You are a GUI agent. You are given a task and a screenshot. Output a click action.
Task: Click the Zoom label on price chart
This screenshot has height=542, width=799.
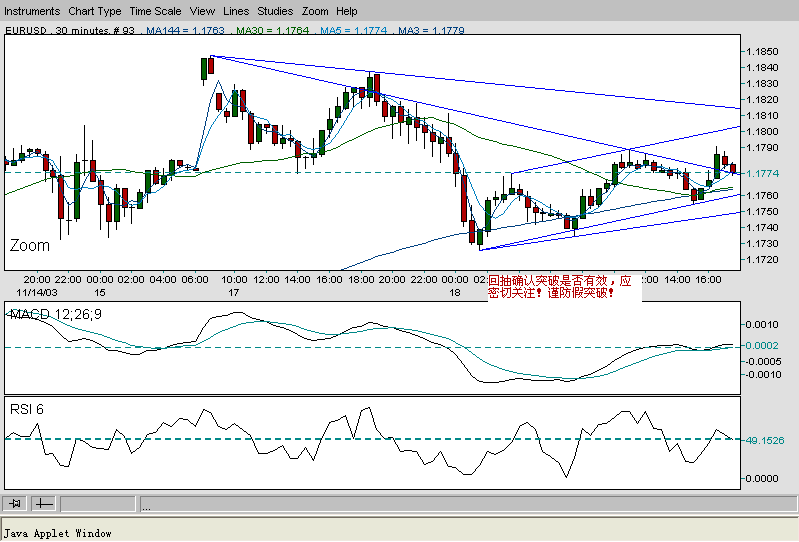pos(30,246)
